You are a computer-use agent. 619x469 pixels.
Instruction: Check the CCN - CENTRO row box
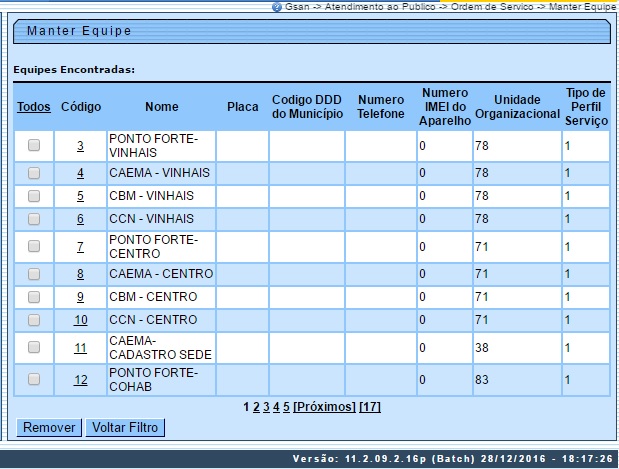click(x=34, y=320)
